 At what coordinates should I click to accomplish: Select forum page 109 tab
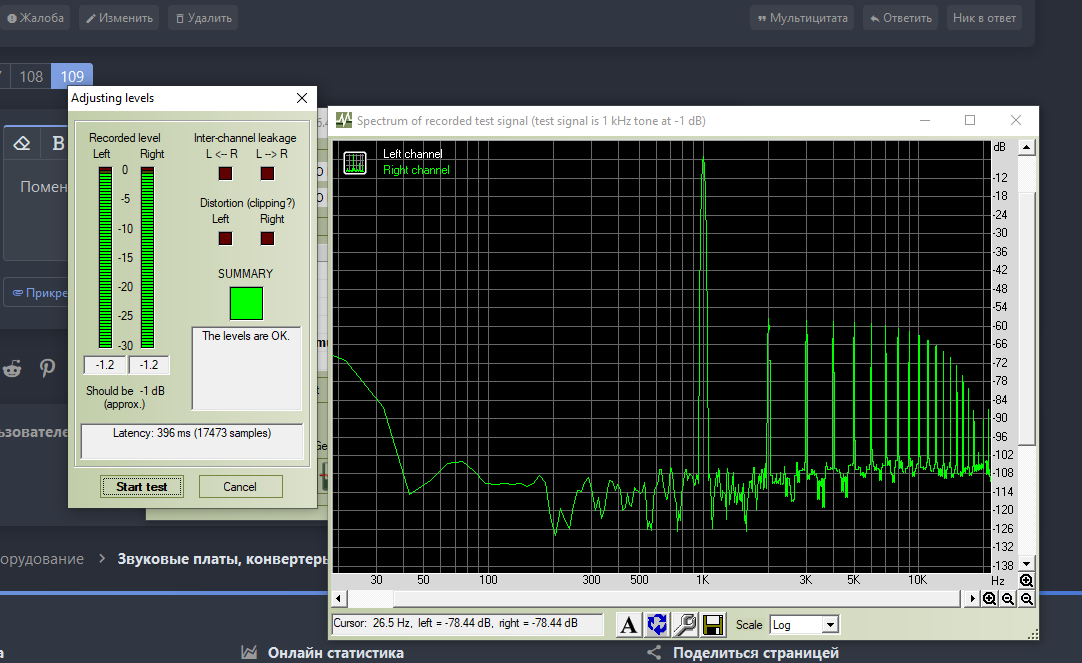(72, 77)
